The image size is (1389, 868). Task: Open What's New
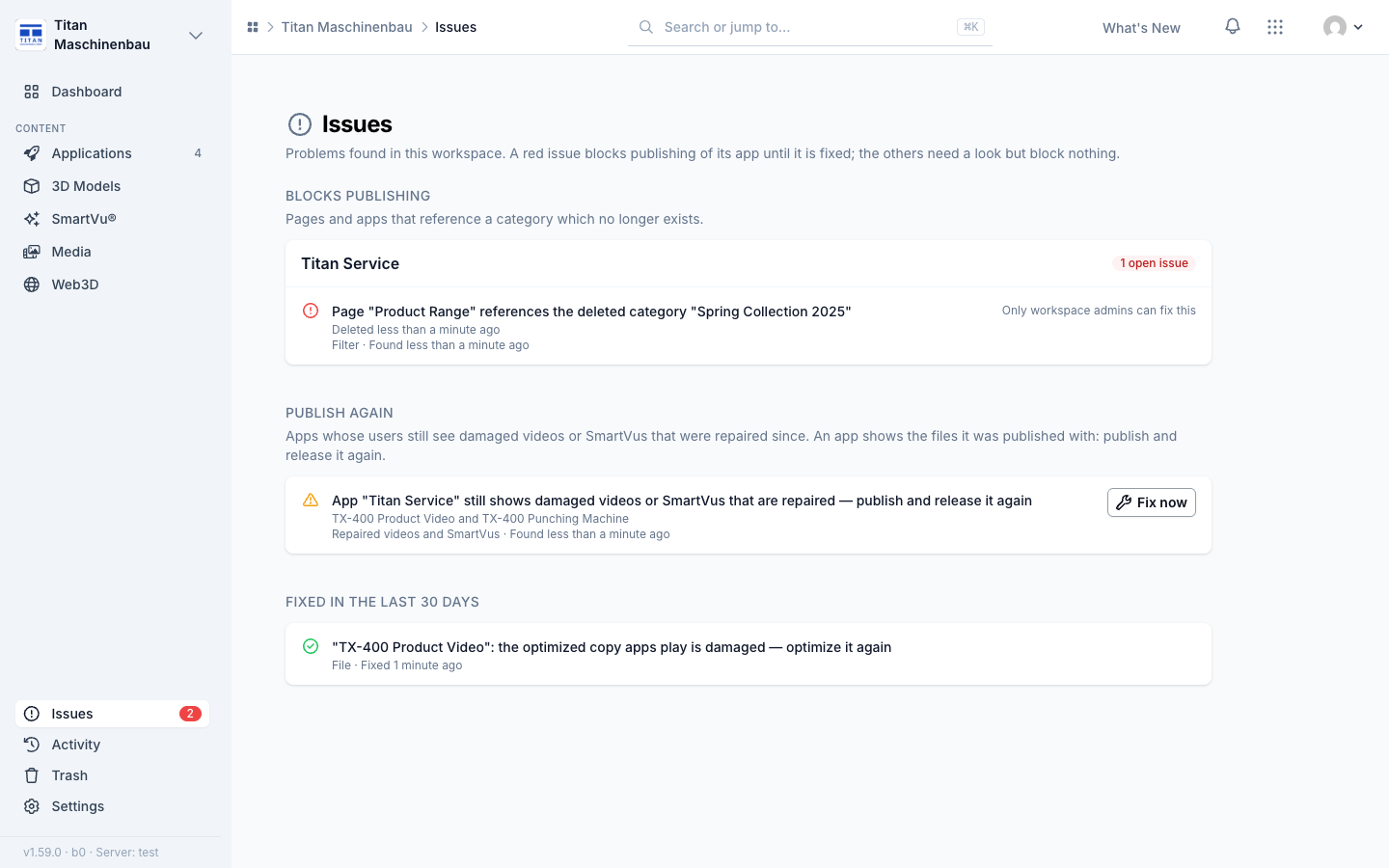[1141, 28]
